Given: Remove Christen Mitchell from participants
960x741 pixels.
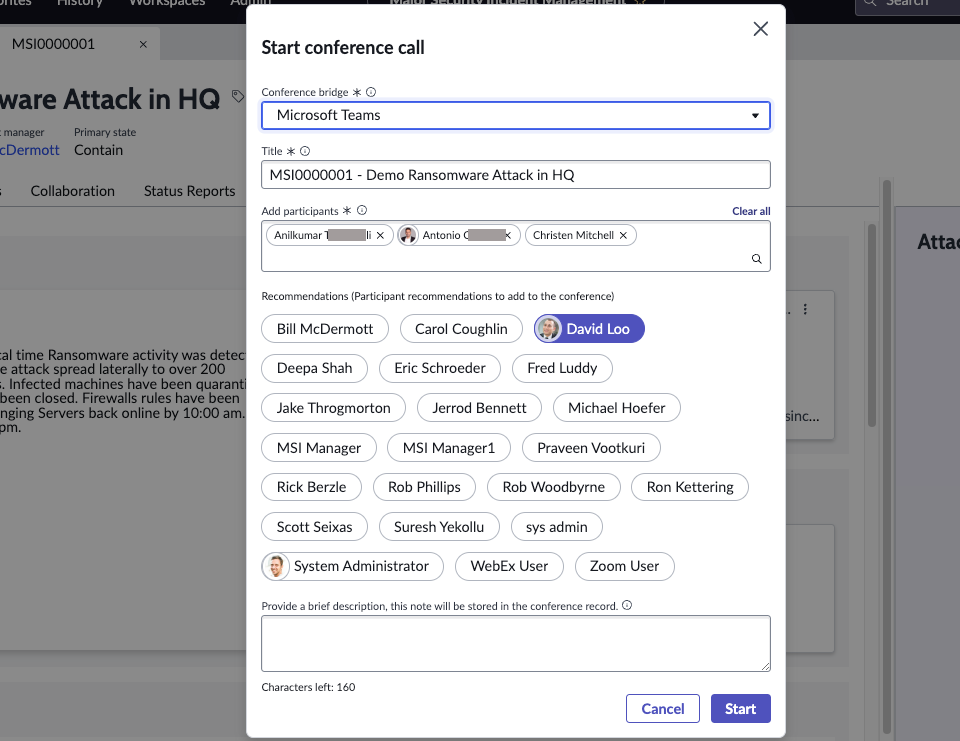Looking at the screenshot, I should click(623, 235).
